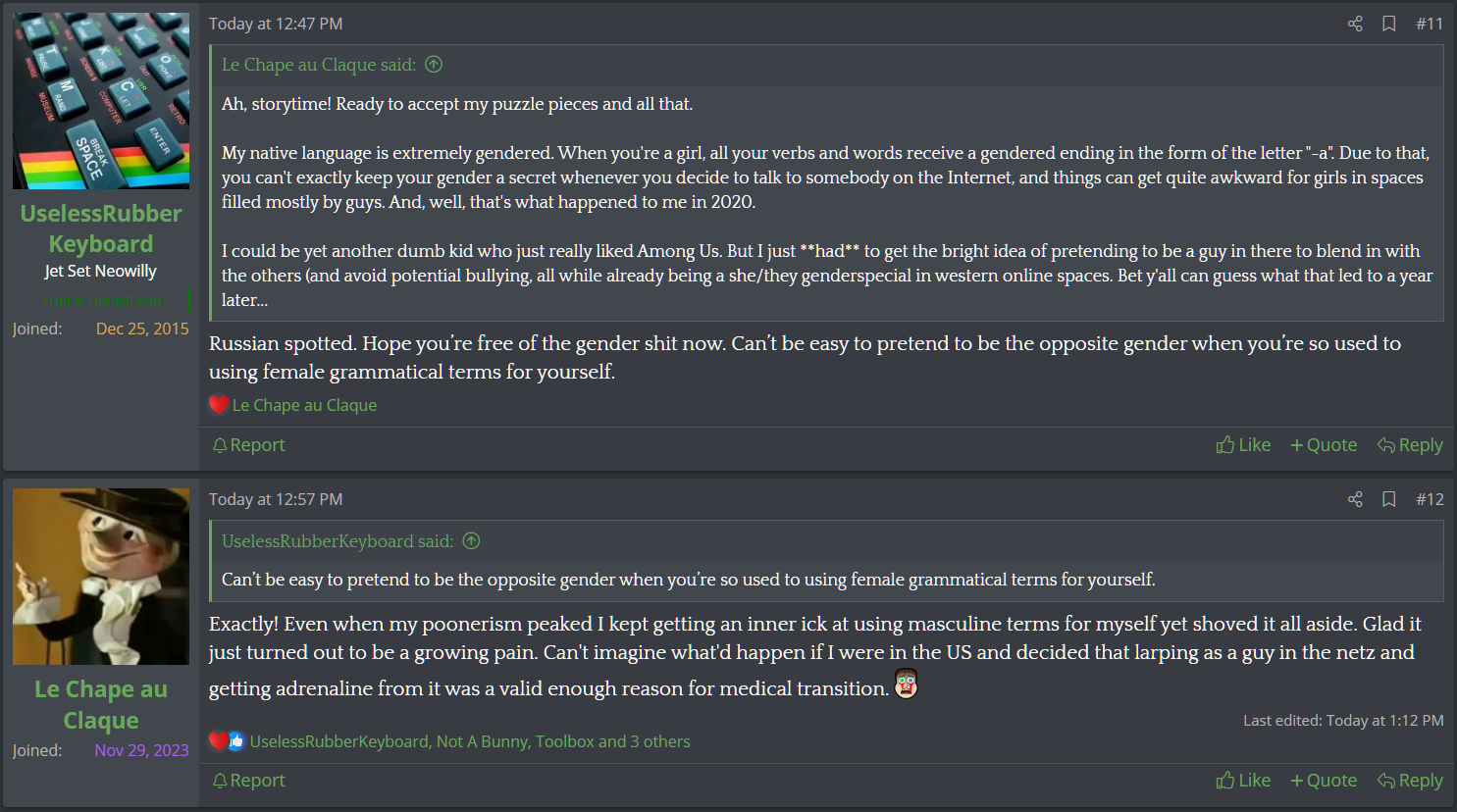Click the share icon on post #12
This screenshot has height=812, width=1457.
(1355, 499)
